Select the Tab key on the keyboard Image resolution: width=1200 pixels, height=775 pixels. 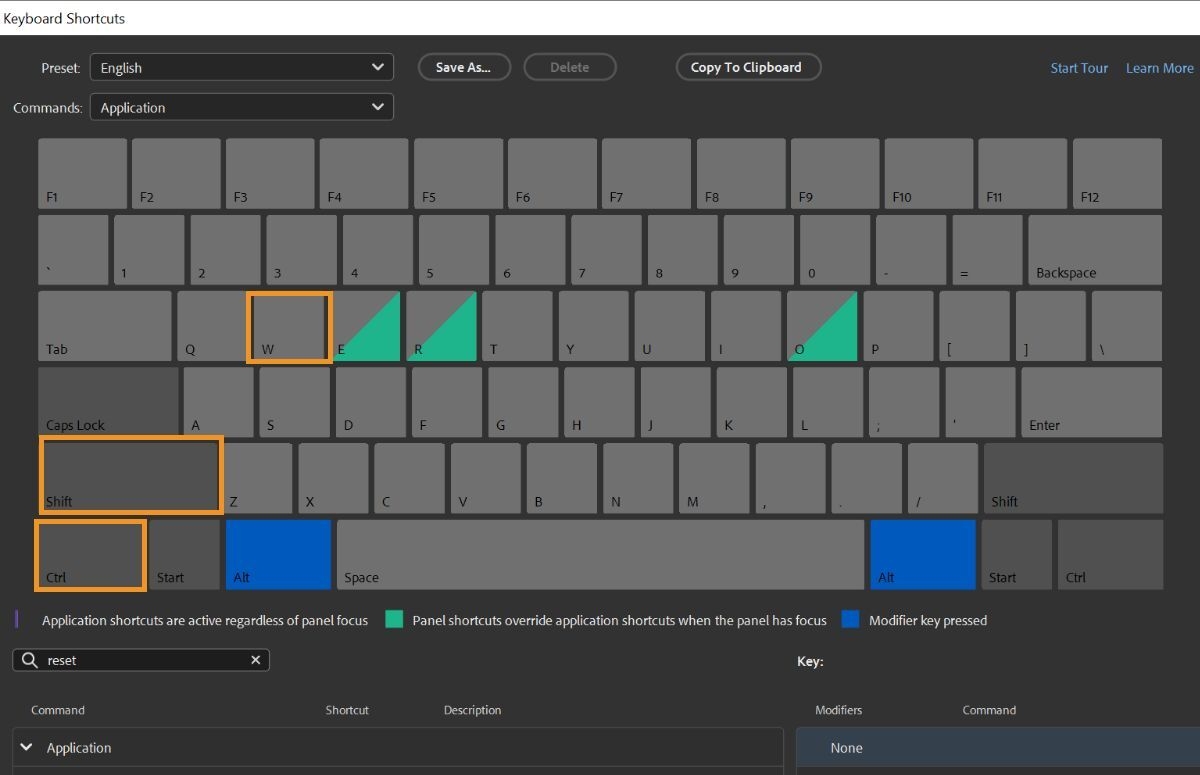click(x=104, y=325)
